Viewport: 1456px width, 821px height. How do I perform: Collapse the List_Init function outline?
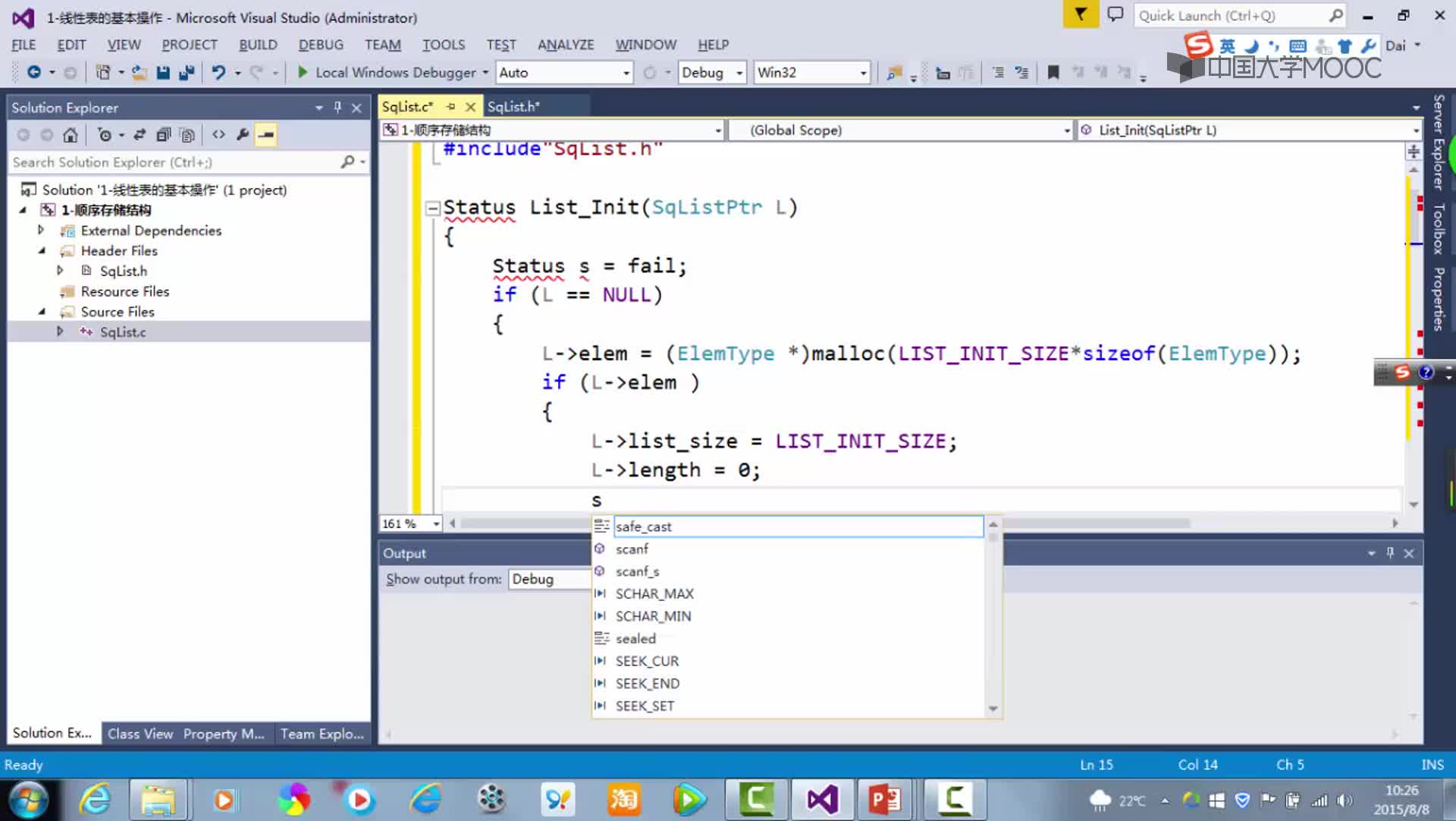point(432,208)
